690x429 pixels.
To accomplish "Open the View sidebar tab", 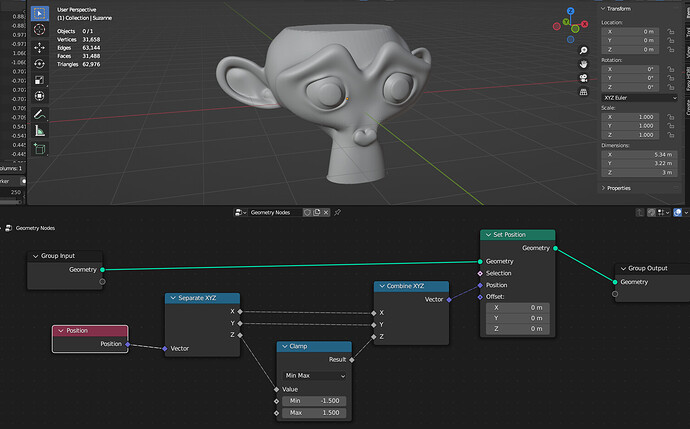I will (687, 52).
